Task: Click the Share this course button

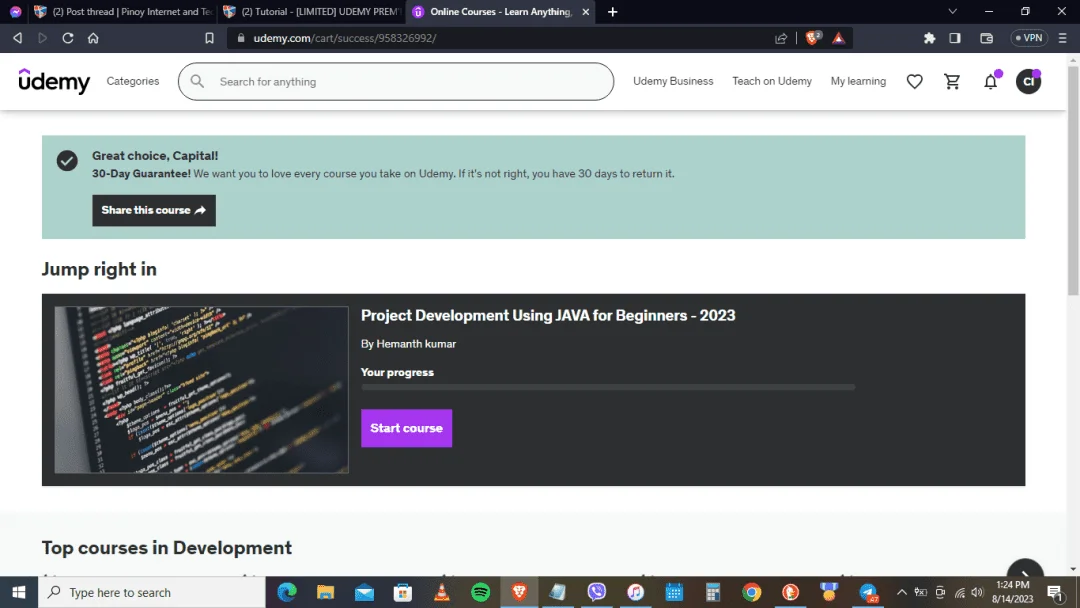Action: [x=154, y=210]
